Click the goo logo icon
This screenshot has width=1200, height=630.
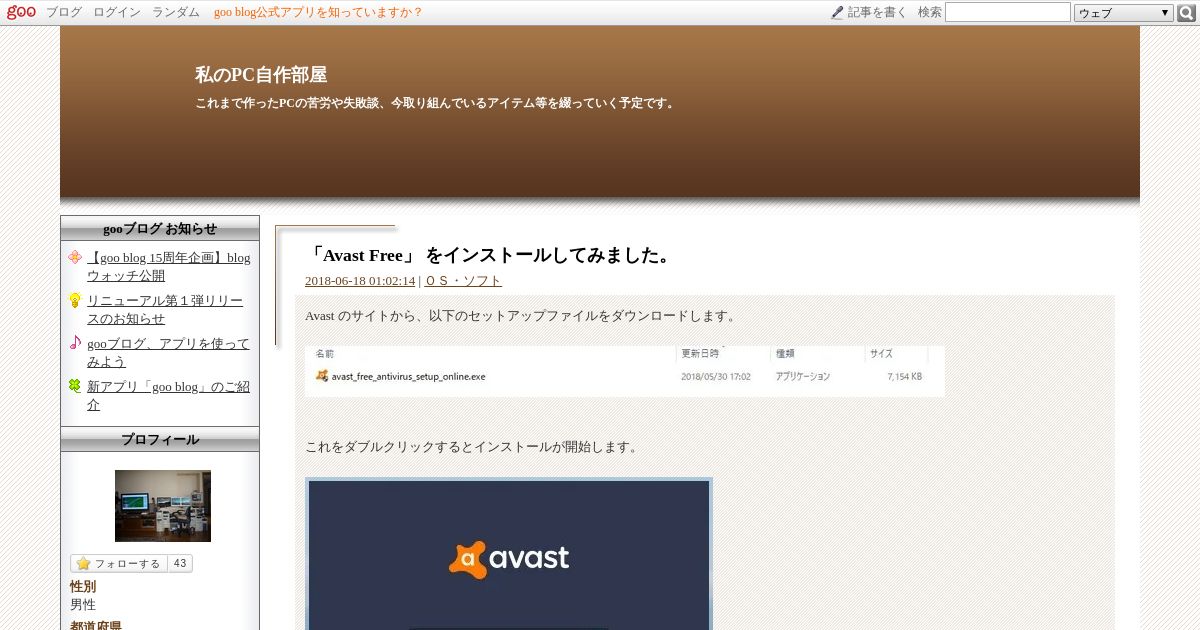pyautogui.click(x=21, y=12)
